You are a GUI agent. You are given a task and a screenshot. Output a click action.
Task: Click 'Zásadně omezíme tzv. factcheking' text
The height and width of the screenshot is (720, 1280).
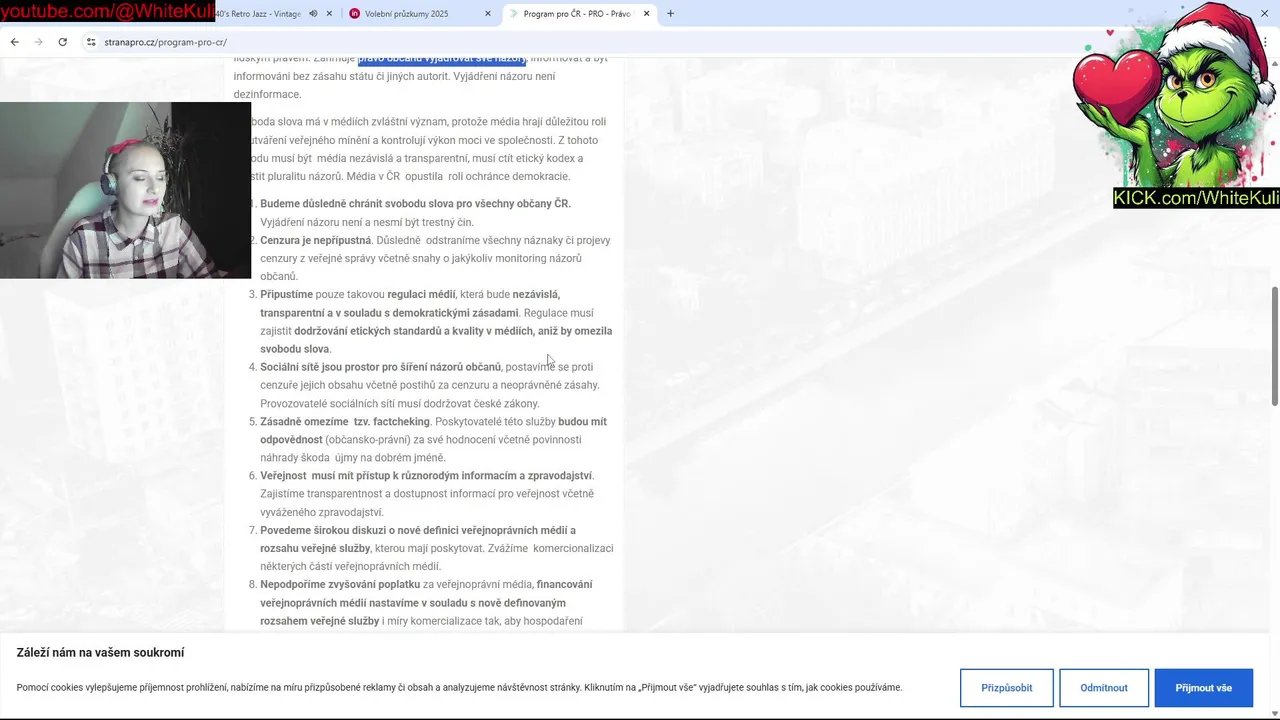coord(345,422)
